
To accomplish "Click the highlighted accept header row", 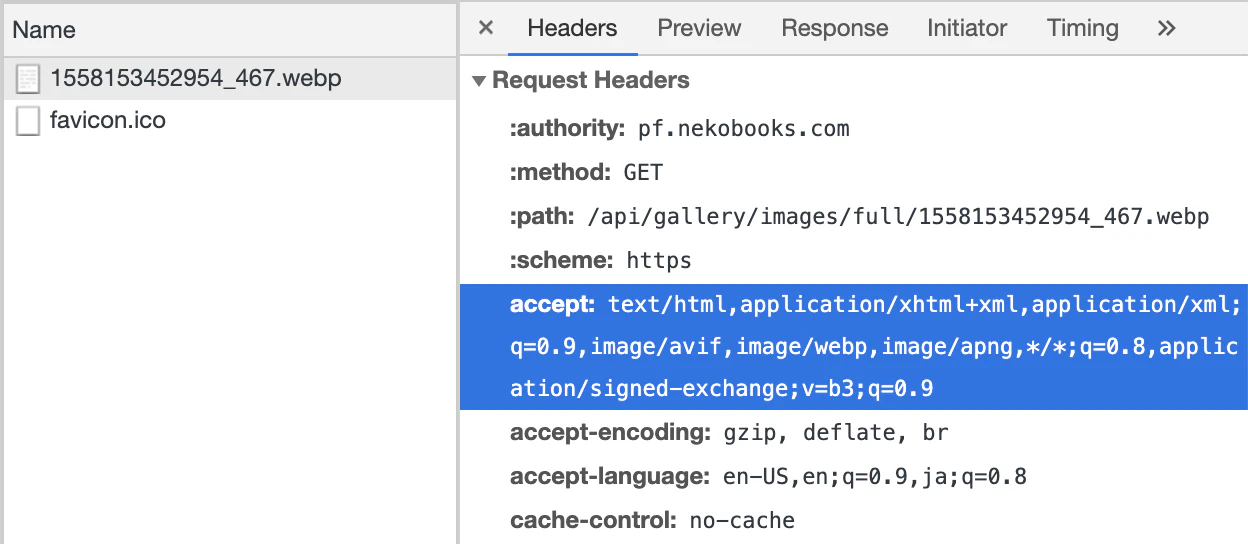I will click(x=854, y=346).
